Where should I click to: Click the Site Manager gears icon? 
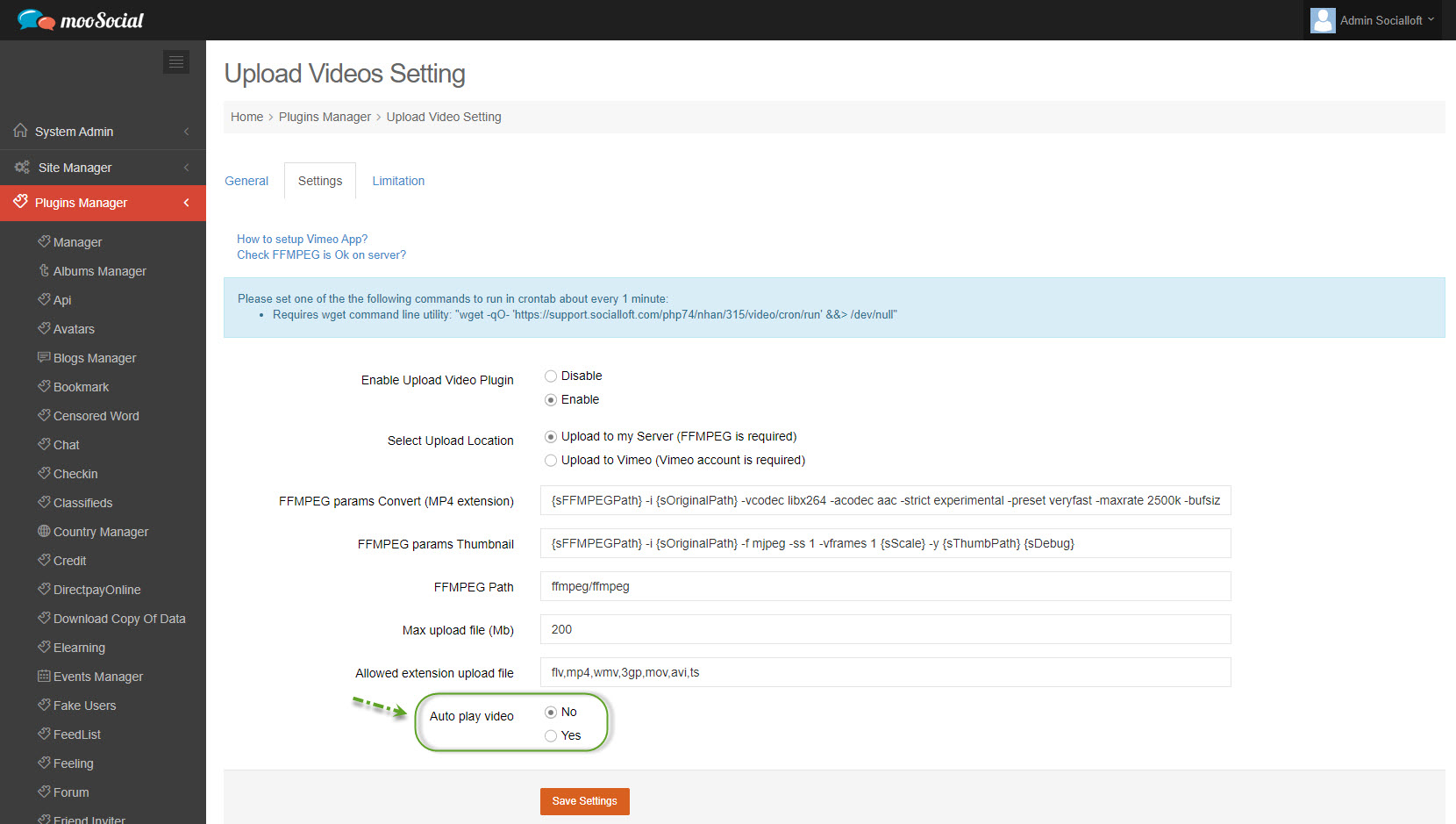pos(22,167)
